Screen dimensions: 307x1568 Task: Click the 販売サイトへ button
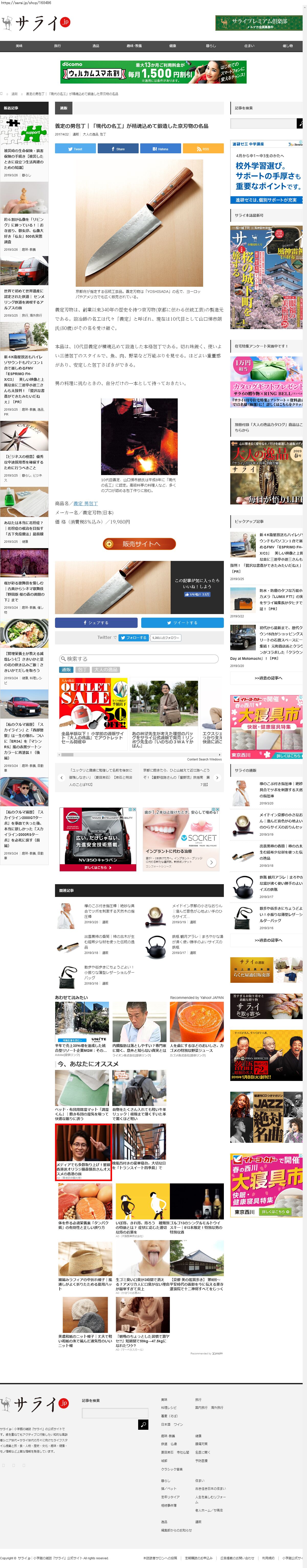[139, 544]
